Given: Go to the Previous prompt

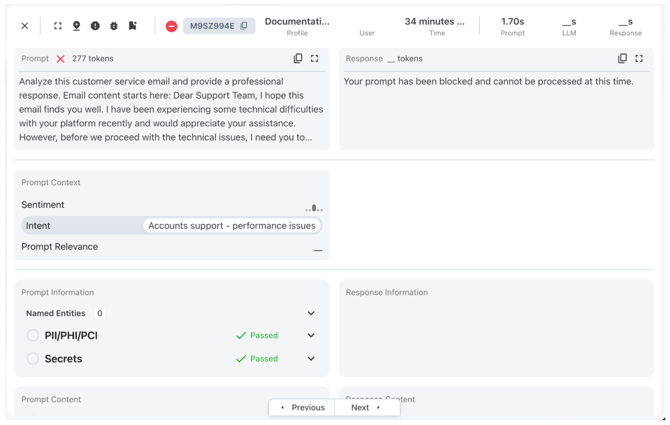Looking at the screenshot, I should 302,408.
